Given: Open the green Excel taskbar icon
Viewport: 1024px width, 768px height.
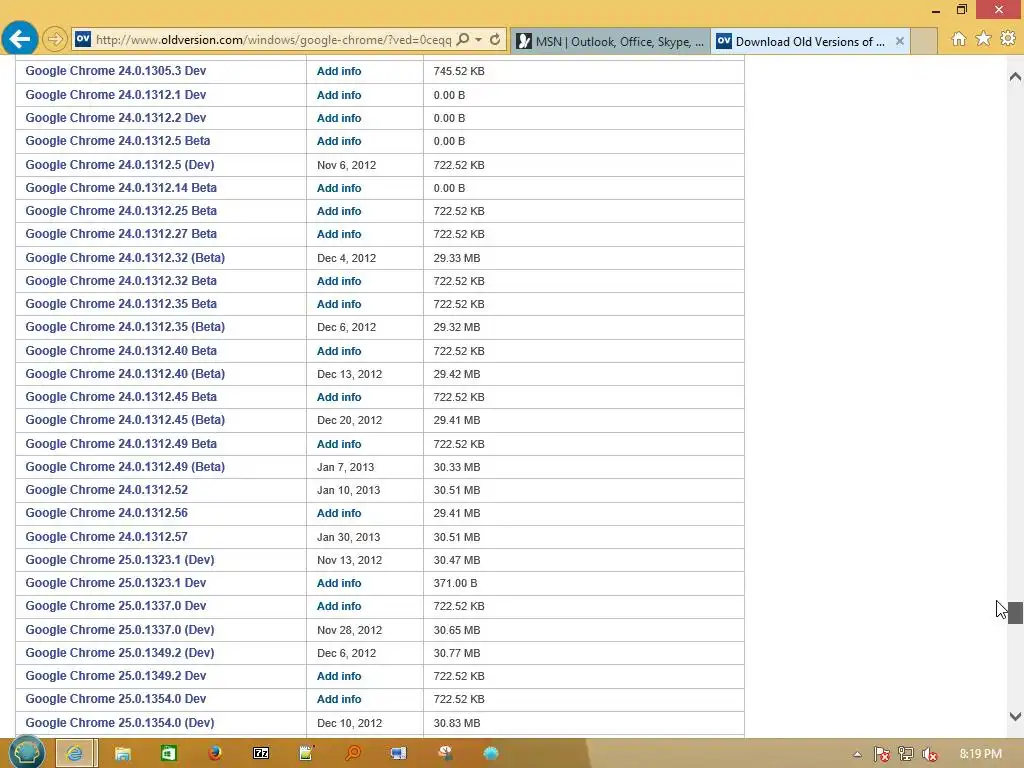Looking at the screenshot, I should tap(168, 753).
